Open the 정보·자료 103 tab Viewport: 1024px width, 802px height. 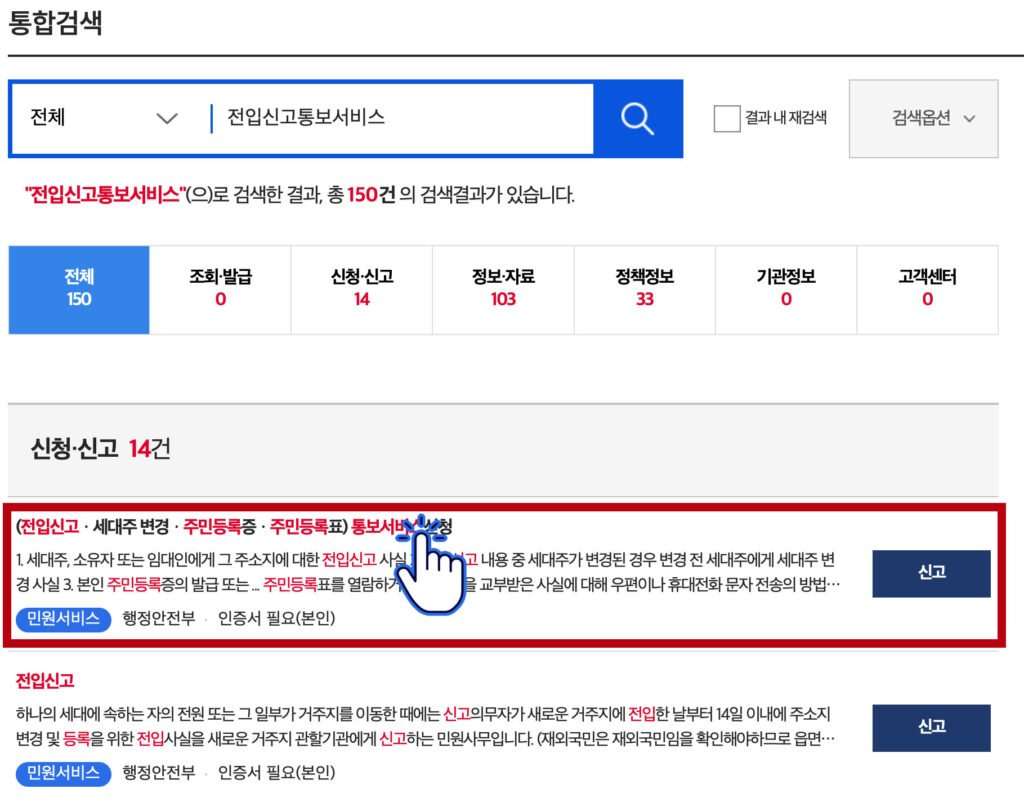coord(503,289)
